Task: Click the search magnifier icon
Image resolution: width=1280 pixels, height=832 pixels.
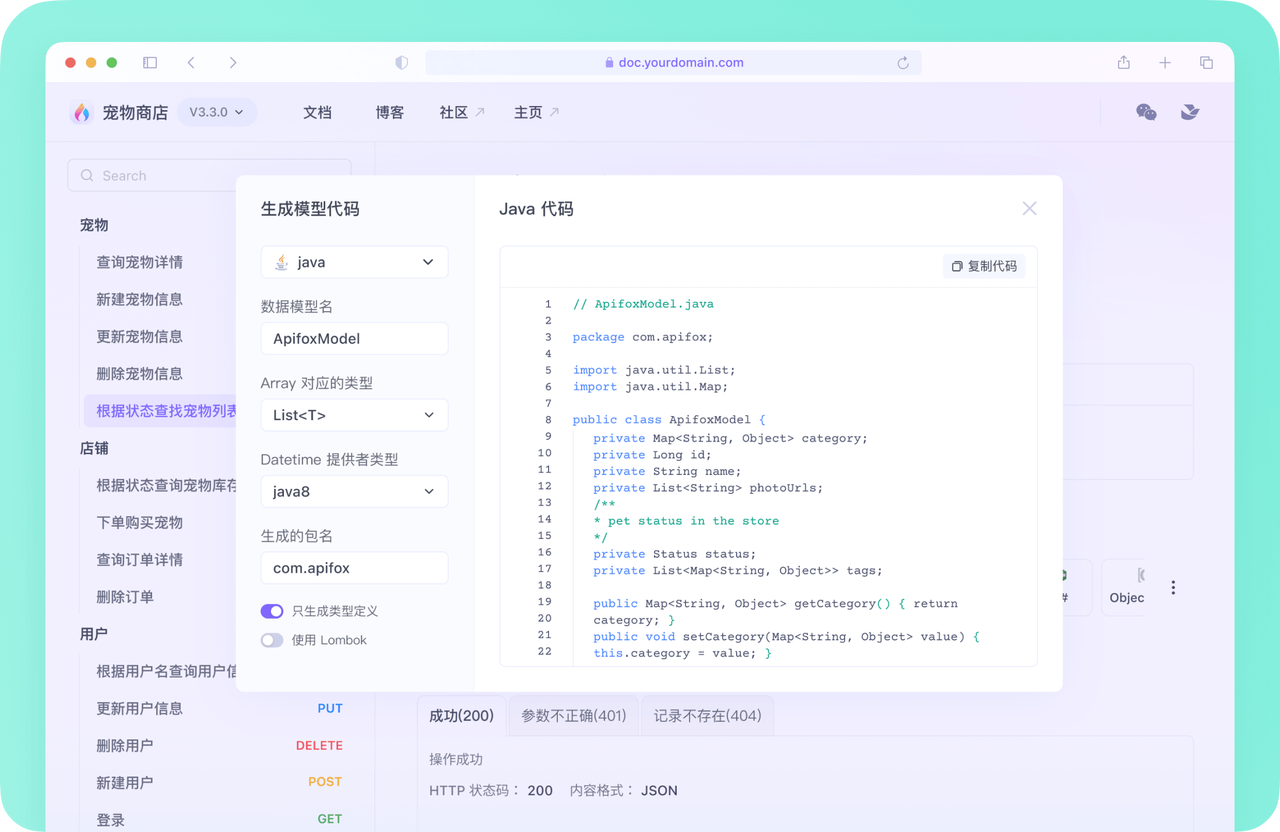Action: coord(87,175)
